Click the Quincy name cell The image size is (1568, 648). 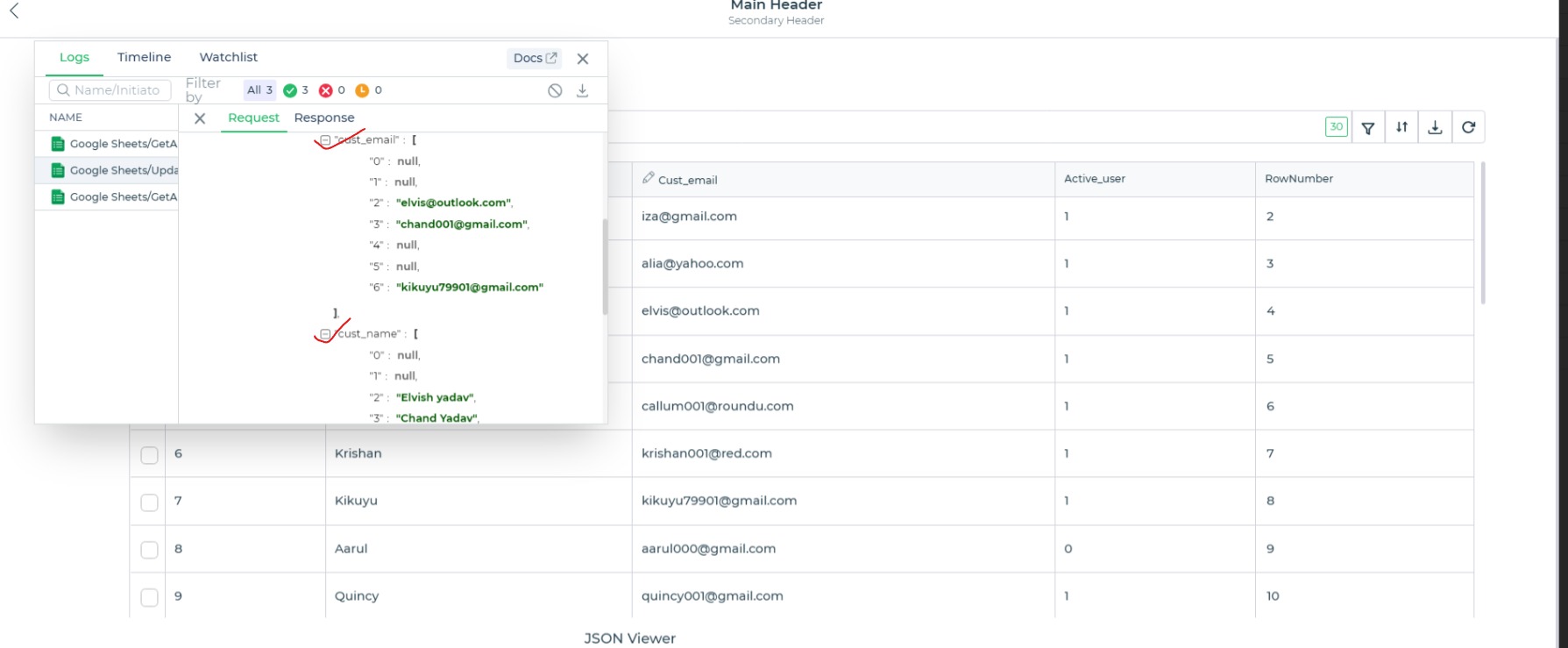pyautogui.click(x=479, y=595)
